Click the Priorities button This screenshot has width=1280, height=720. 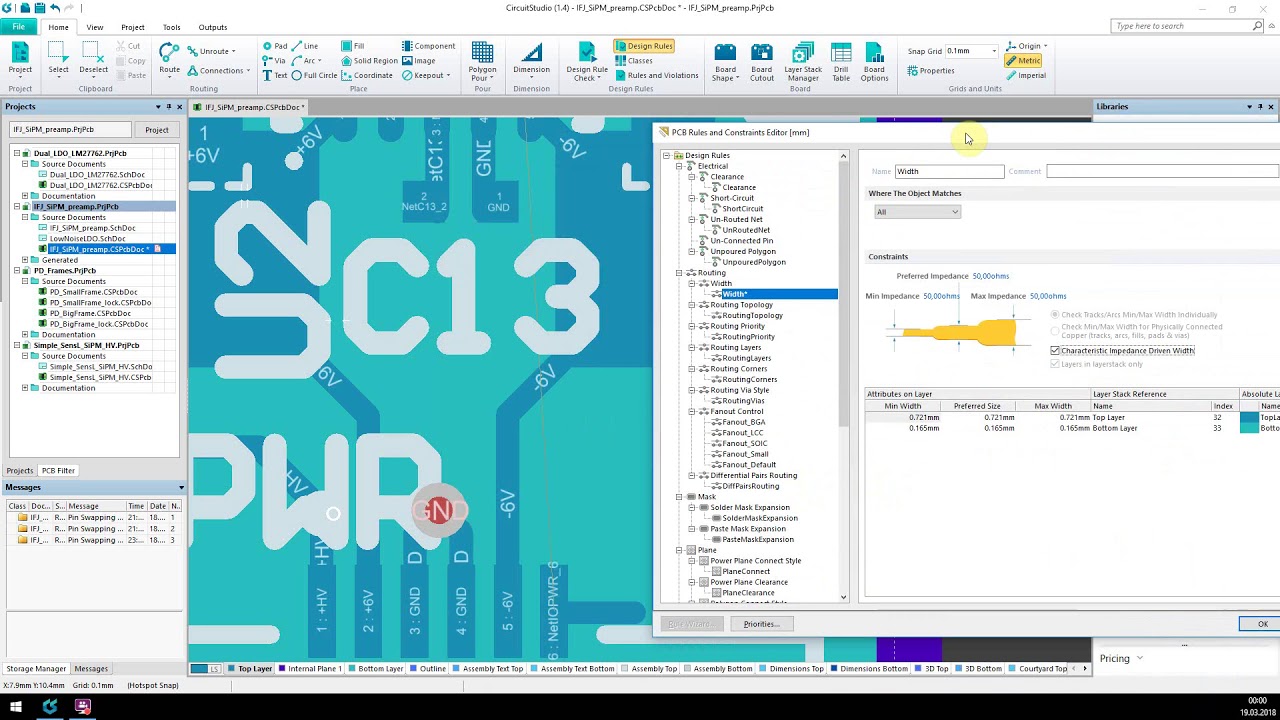[761, 624]
